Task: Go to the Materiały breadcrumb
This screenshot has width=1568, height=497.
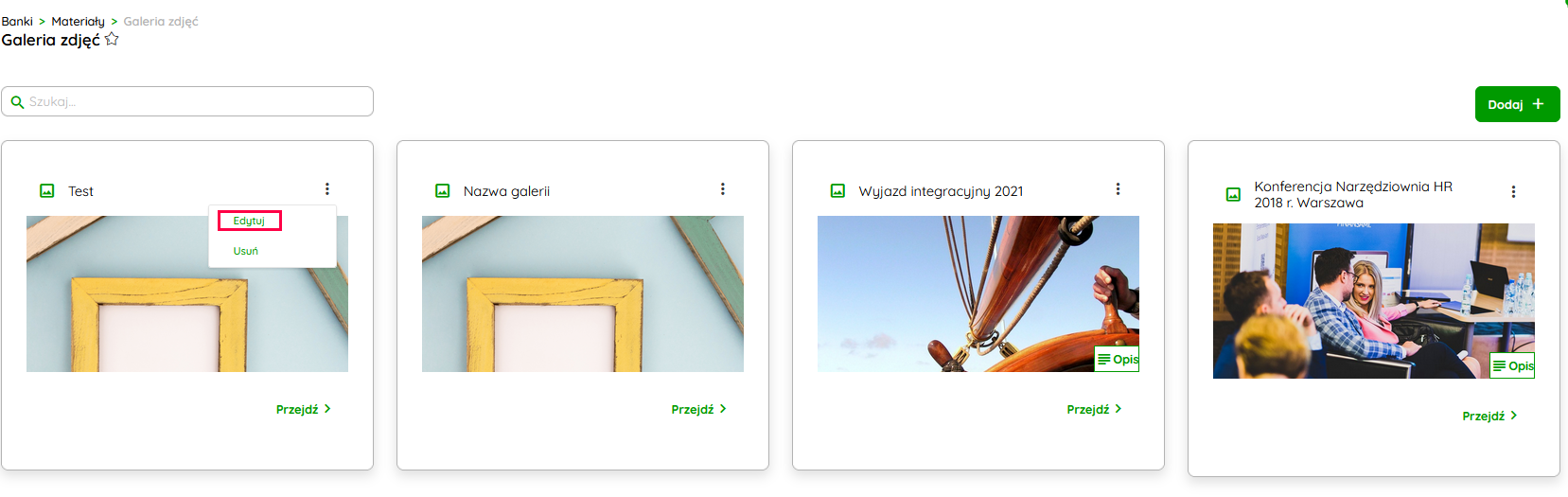Action: point(79,21)
